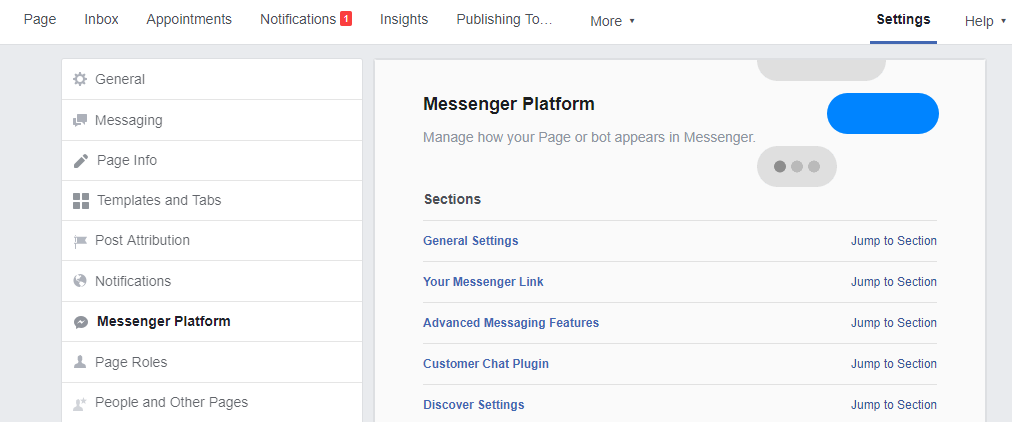Click the Page Info pencil icon

81,161
